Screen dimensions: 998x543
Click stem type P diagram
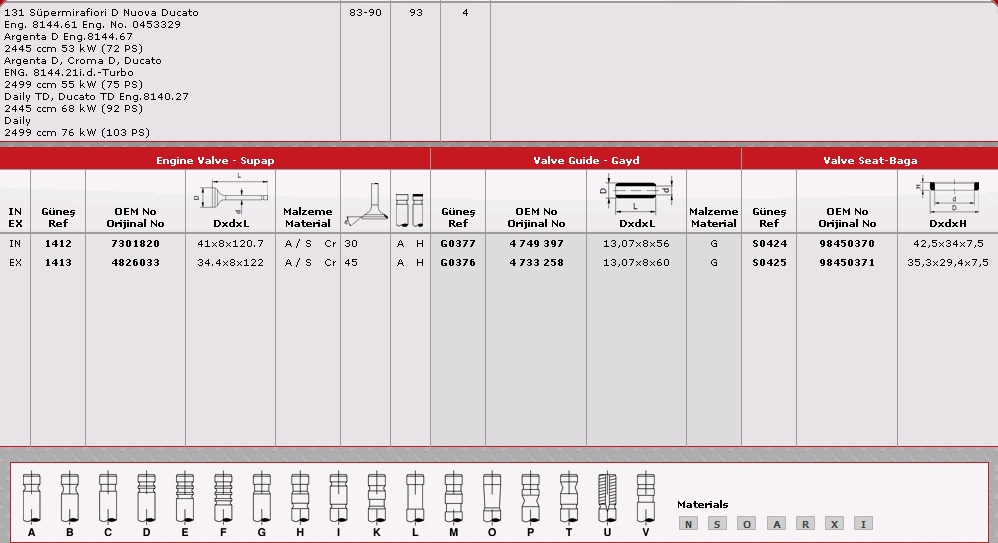click(530, 495)
